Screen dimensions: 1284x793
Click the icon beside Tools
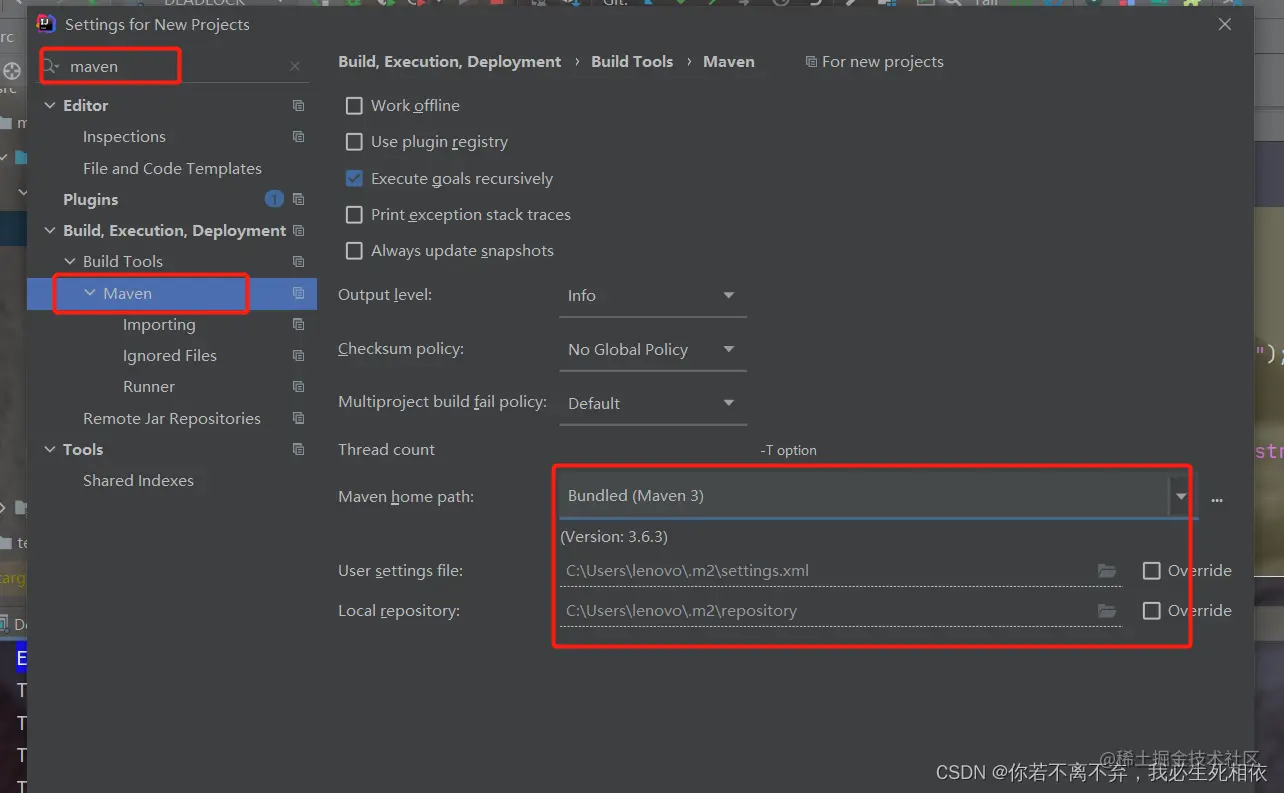(x=298, y=449)
